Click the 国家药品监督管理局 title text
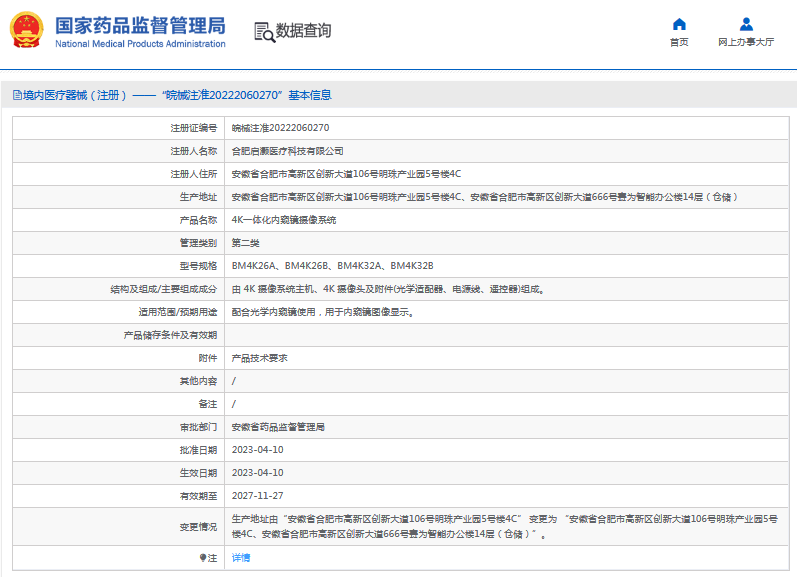Screen dimensions: 797x577 [x=140, y=25]
